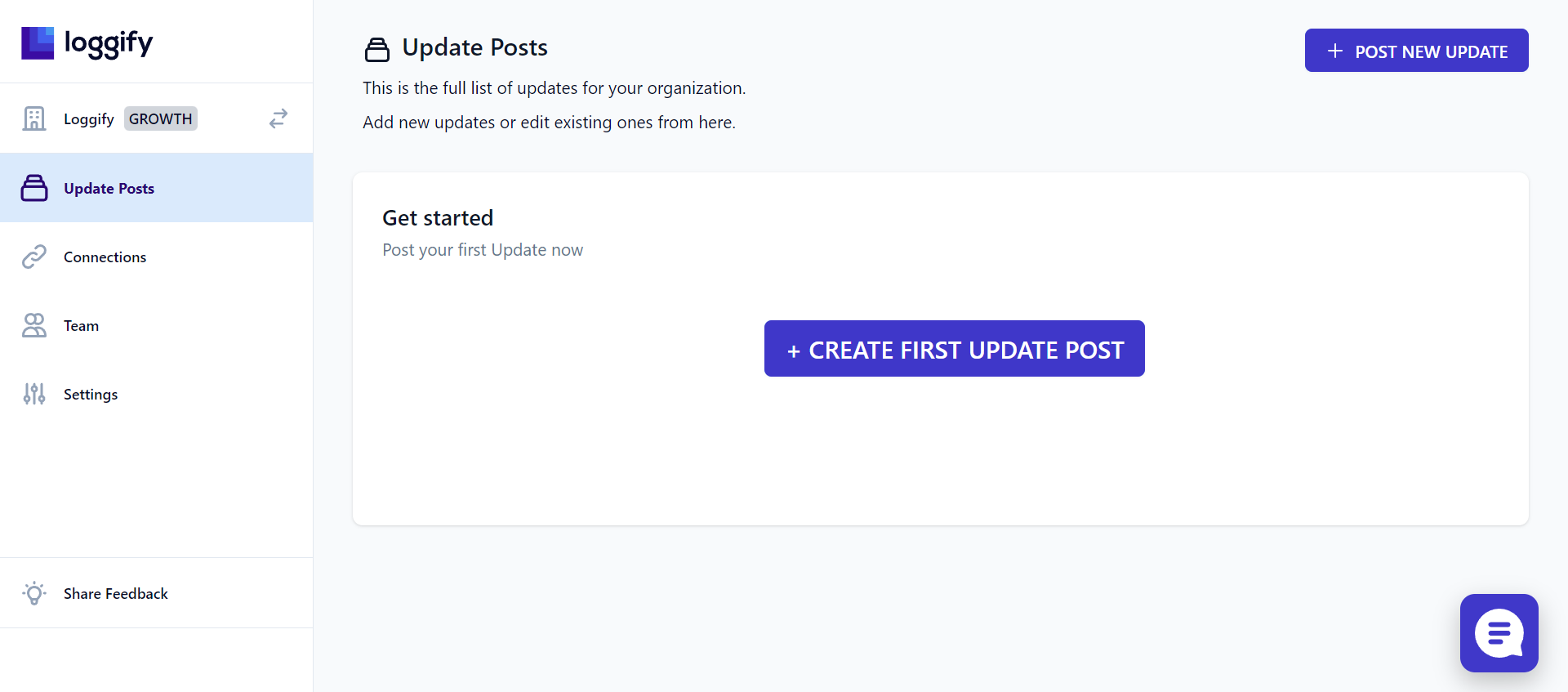Click the Connections chain link icon
Viewport: 1568px width, 692px height.
[34, 257]
